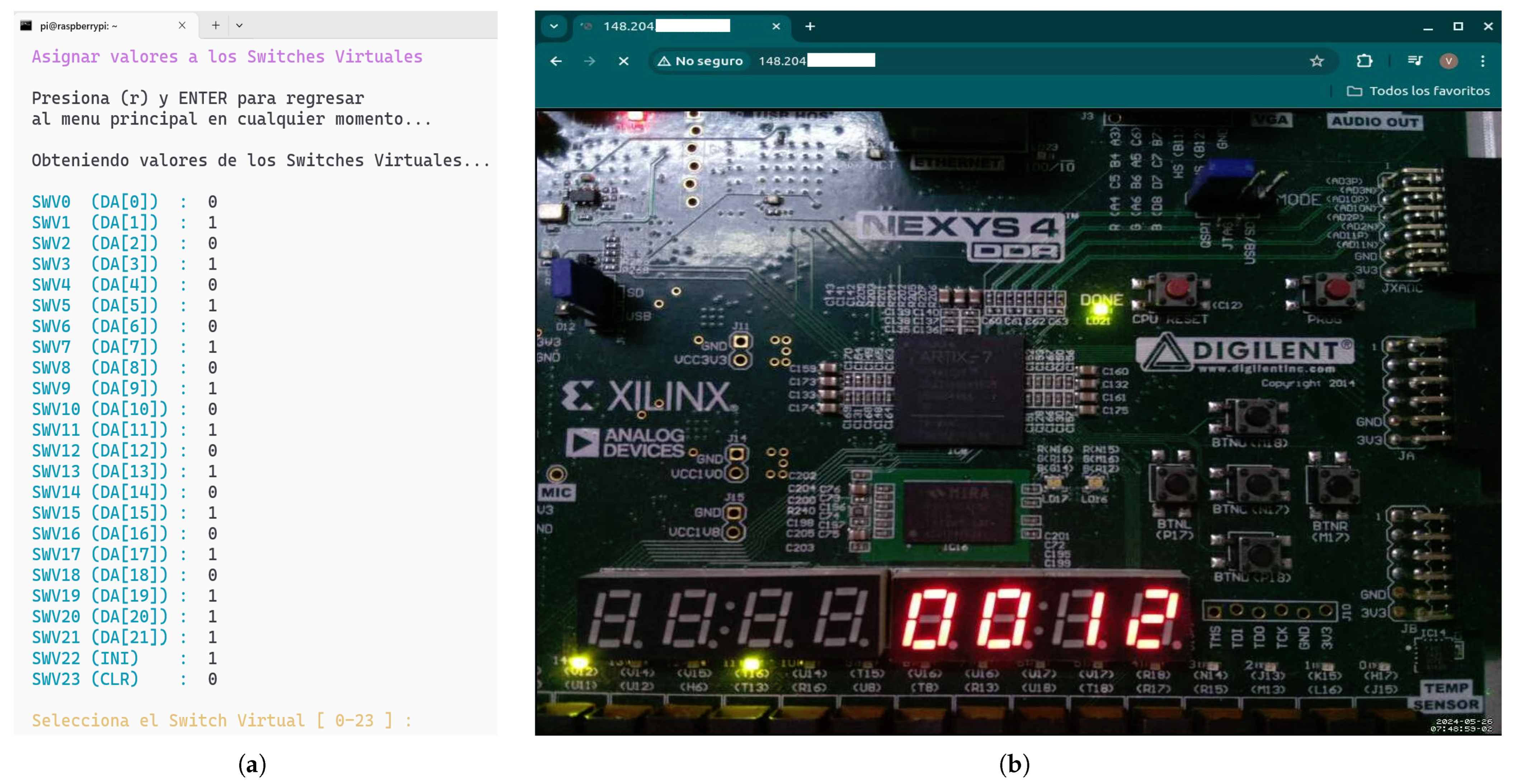Click the browser back arrow
1513x784 pixels.
point(556,61)
